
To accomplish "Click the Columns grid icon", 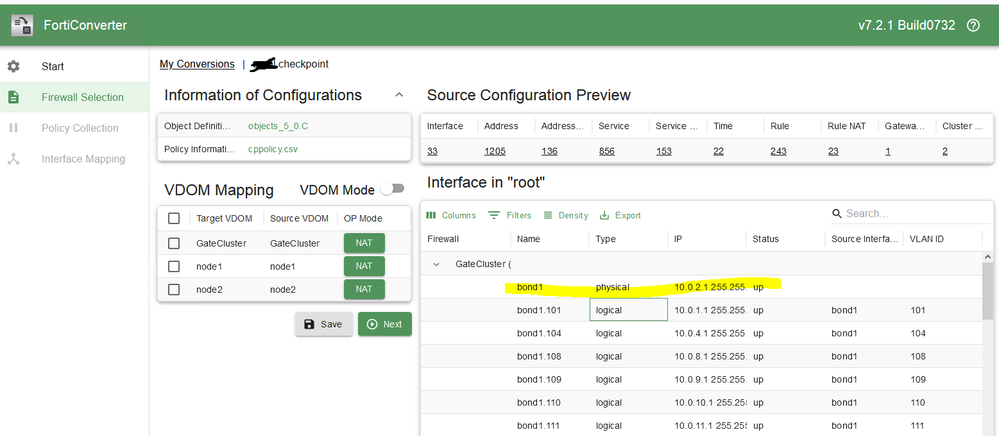I will coord(431,215).
